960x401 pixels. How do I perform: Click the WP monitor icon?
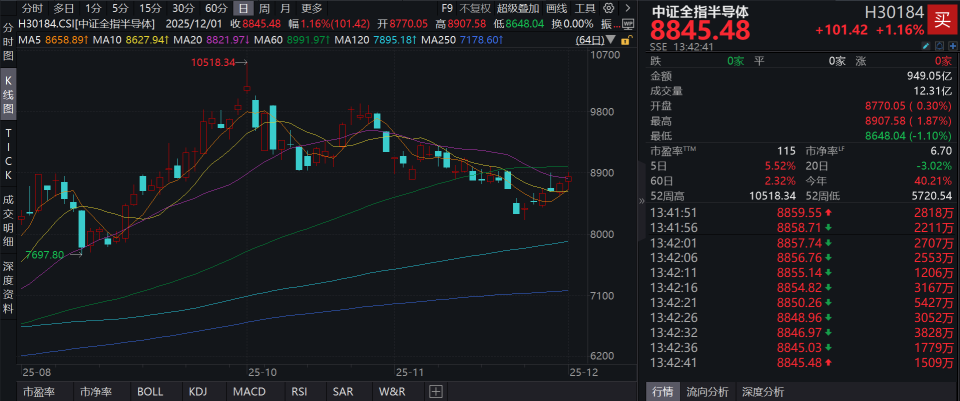pos(627,24)
